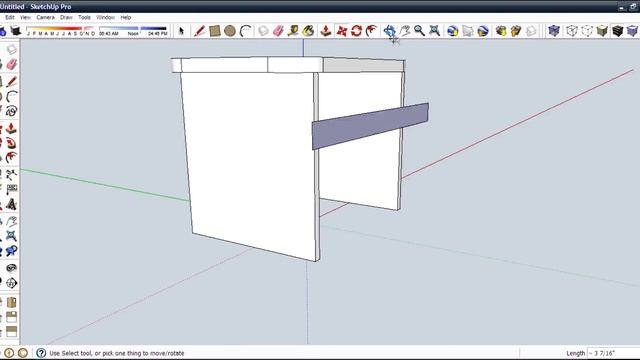Click Zoom Extents in top toolbar

tap(435, 31)
